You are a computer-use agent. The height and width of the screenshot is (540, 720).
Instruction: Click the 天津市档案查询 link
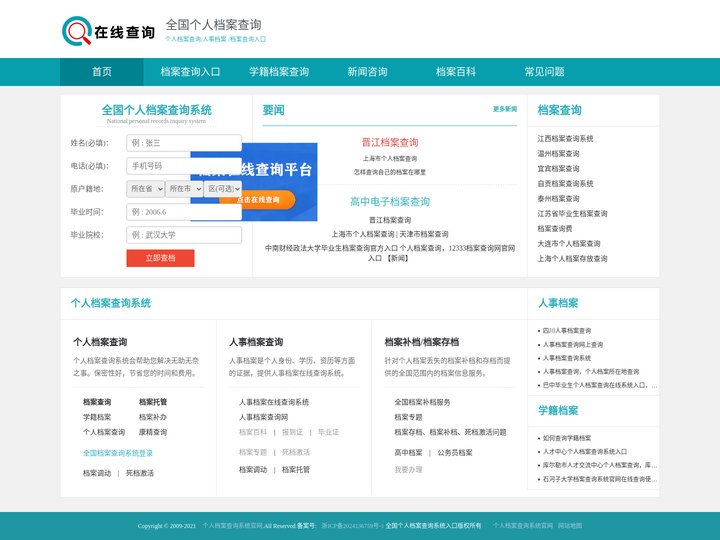424,234
